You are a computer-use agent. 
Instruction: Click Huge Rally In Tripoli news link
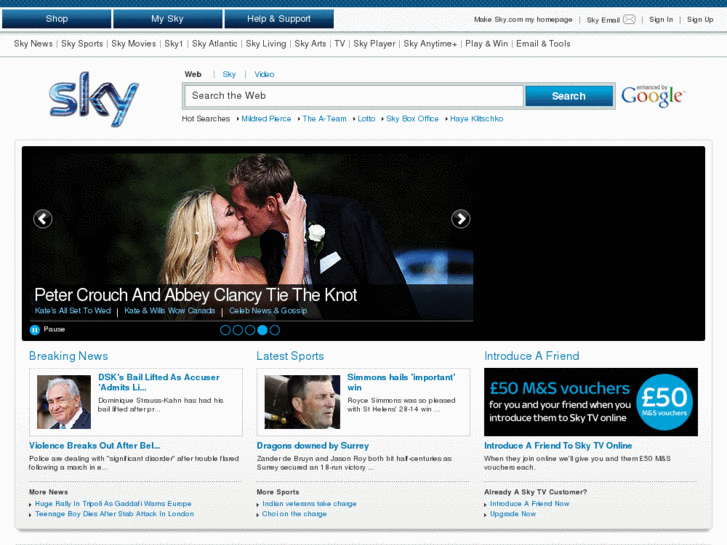click(x=113, y=504)
